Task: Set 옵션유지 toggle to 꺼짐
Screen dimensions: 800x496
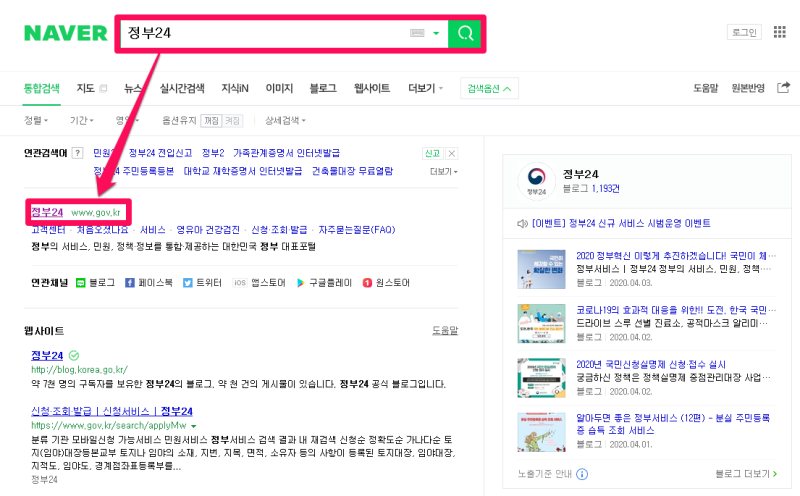Action: pos(211,120)
